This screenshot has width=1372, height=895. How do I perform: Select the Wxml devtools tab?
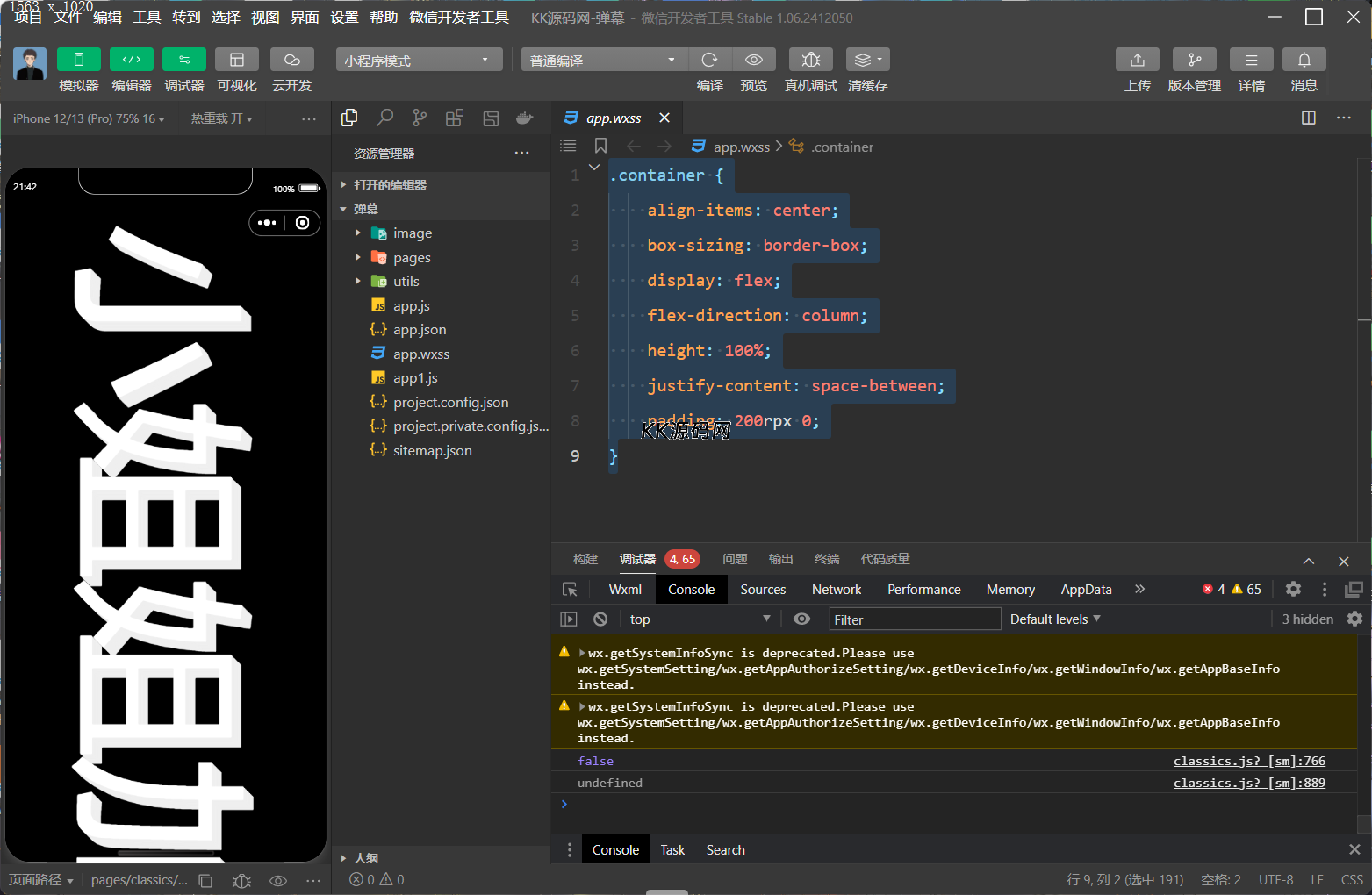point(625,590)
